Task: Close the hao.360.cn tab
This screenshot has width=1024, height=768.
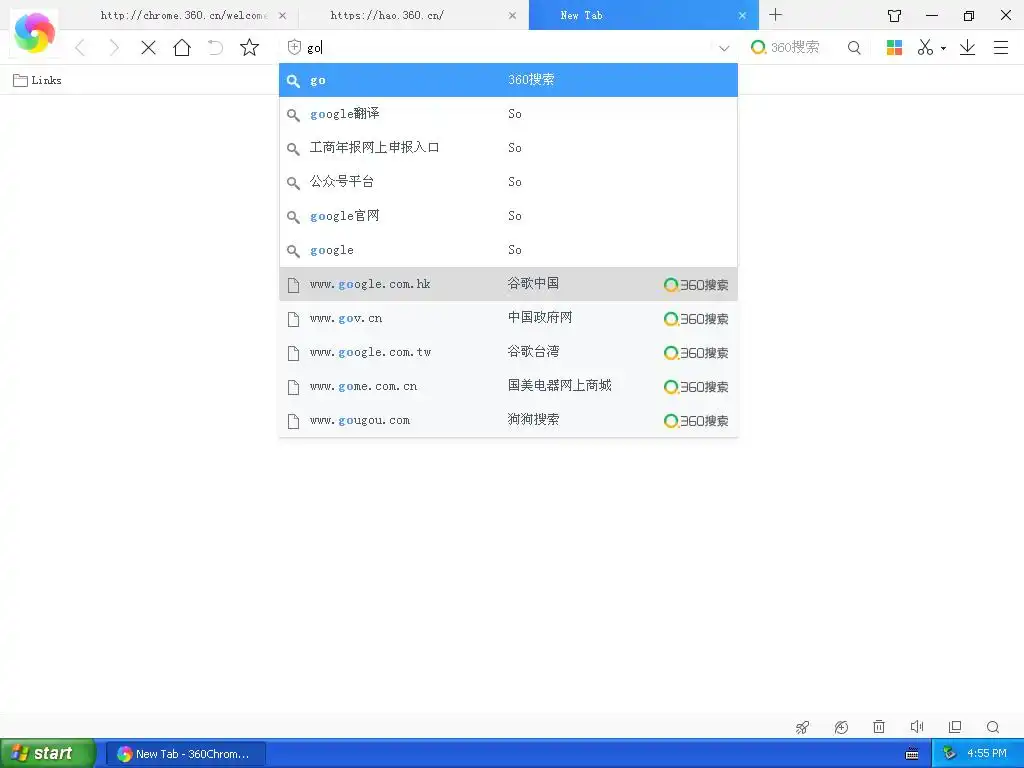Action: 512,16
